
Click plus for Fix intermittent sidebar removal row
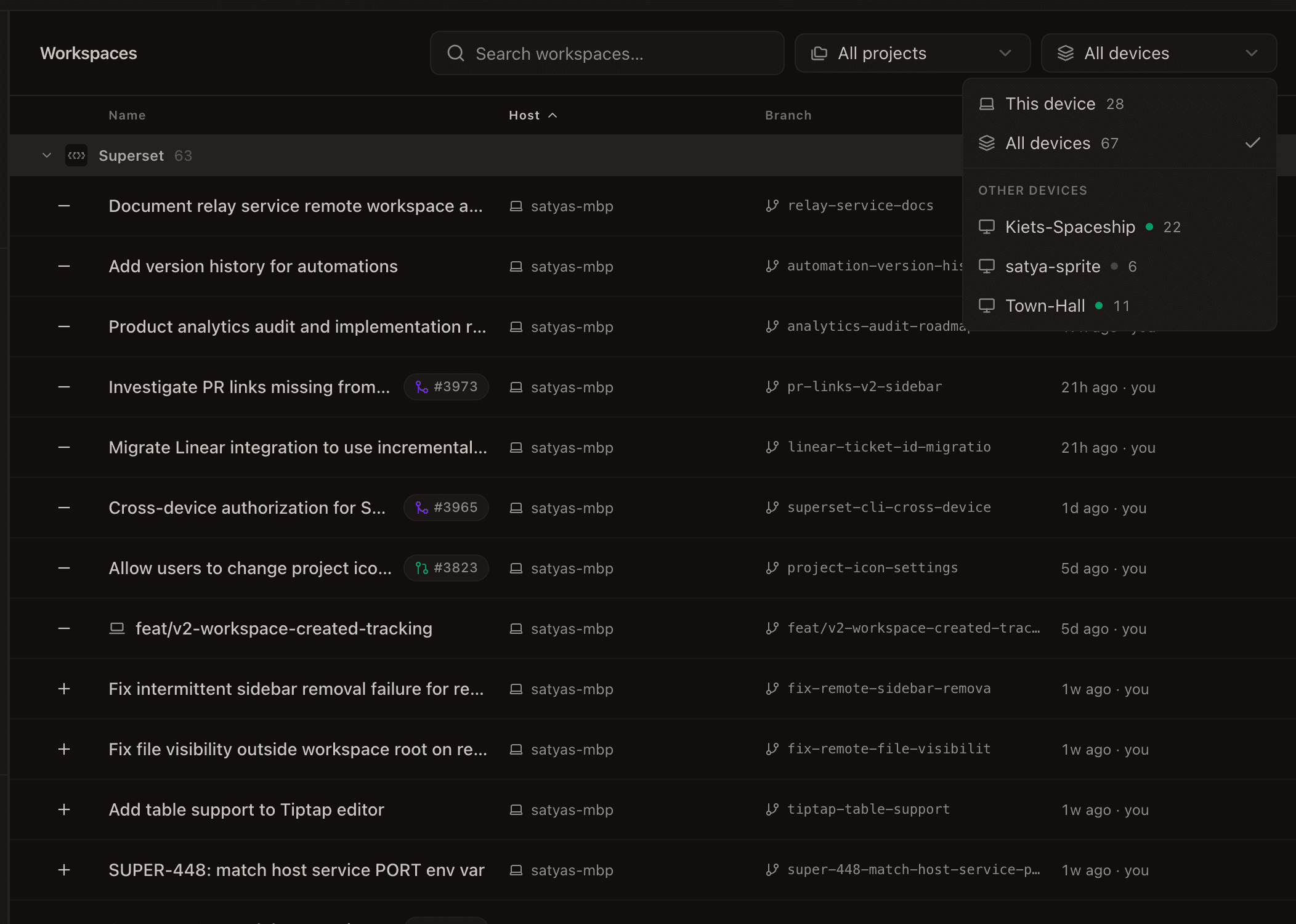coord(64,689)
